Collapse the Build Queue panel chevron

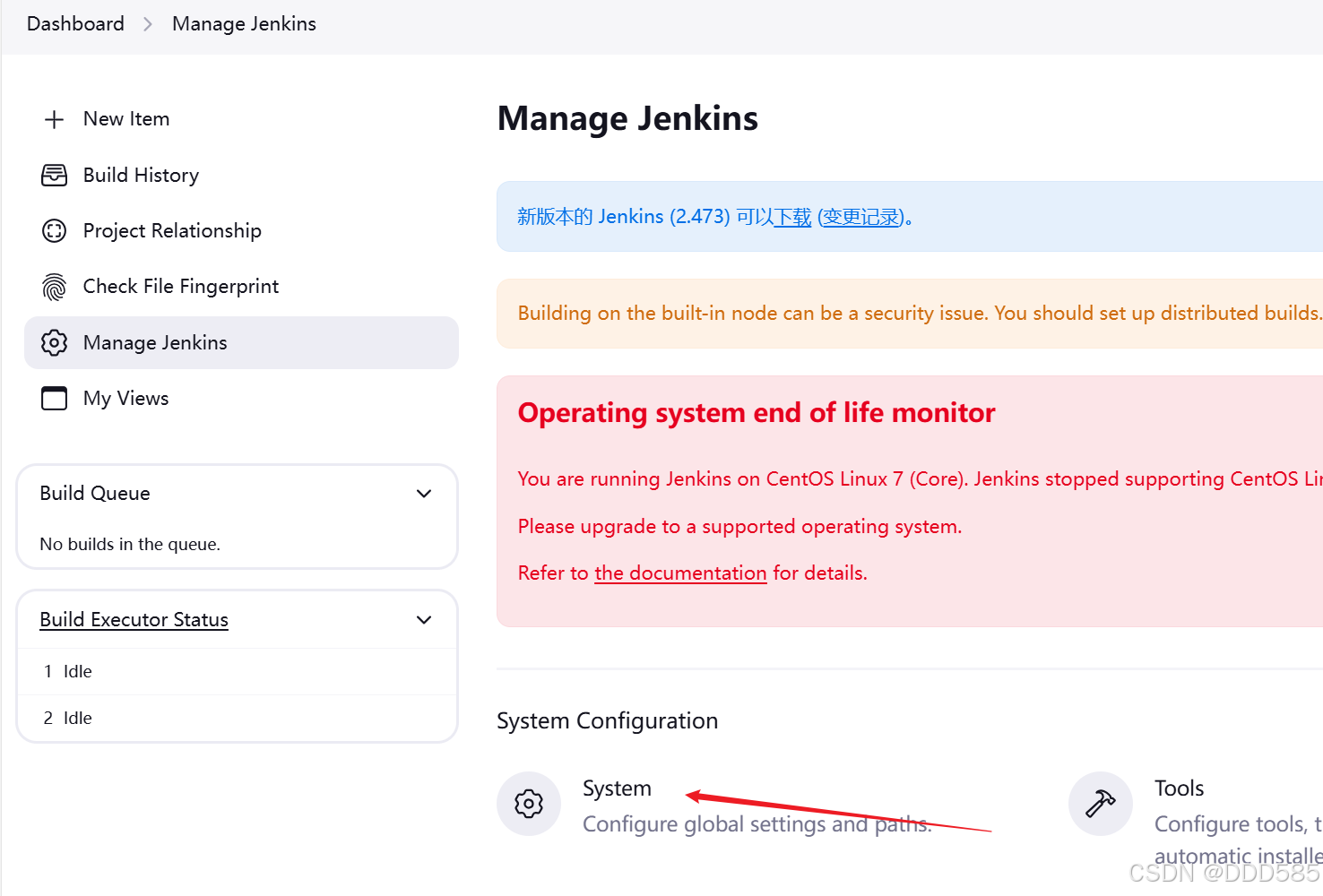coord(424,494)
